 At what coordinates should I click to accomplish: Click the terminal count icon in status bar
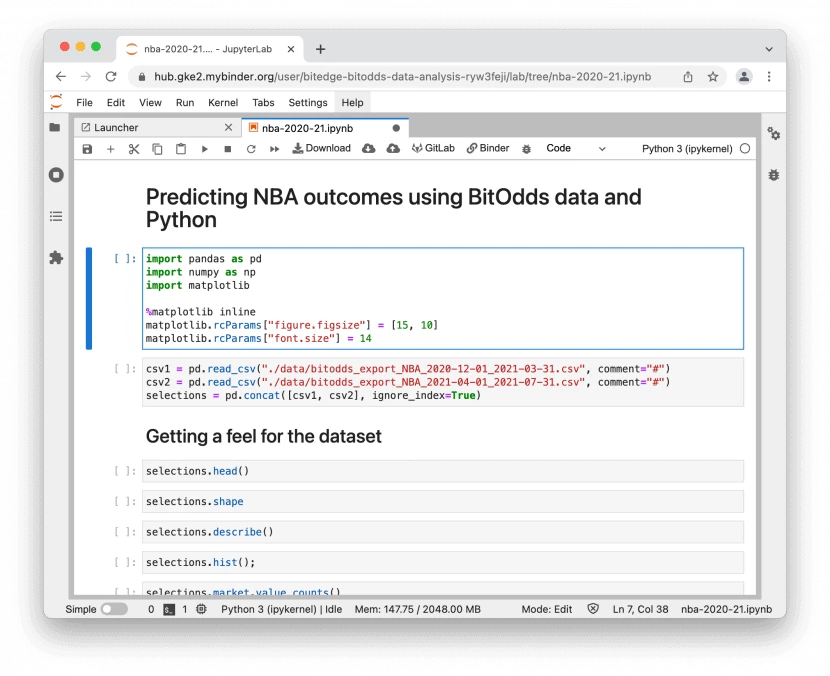point(169,609)
